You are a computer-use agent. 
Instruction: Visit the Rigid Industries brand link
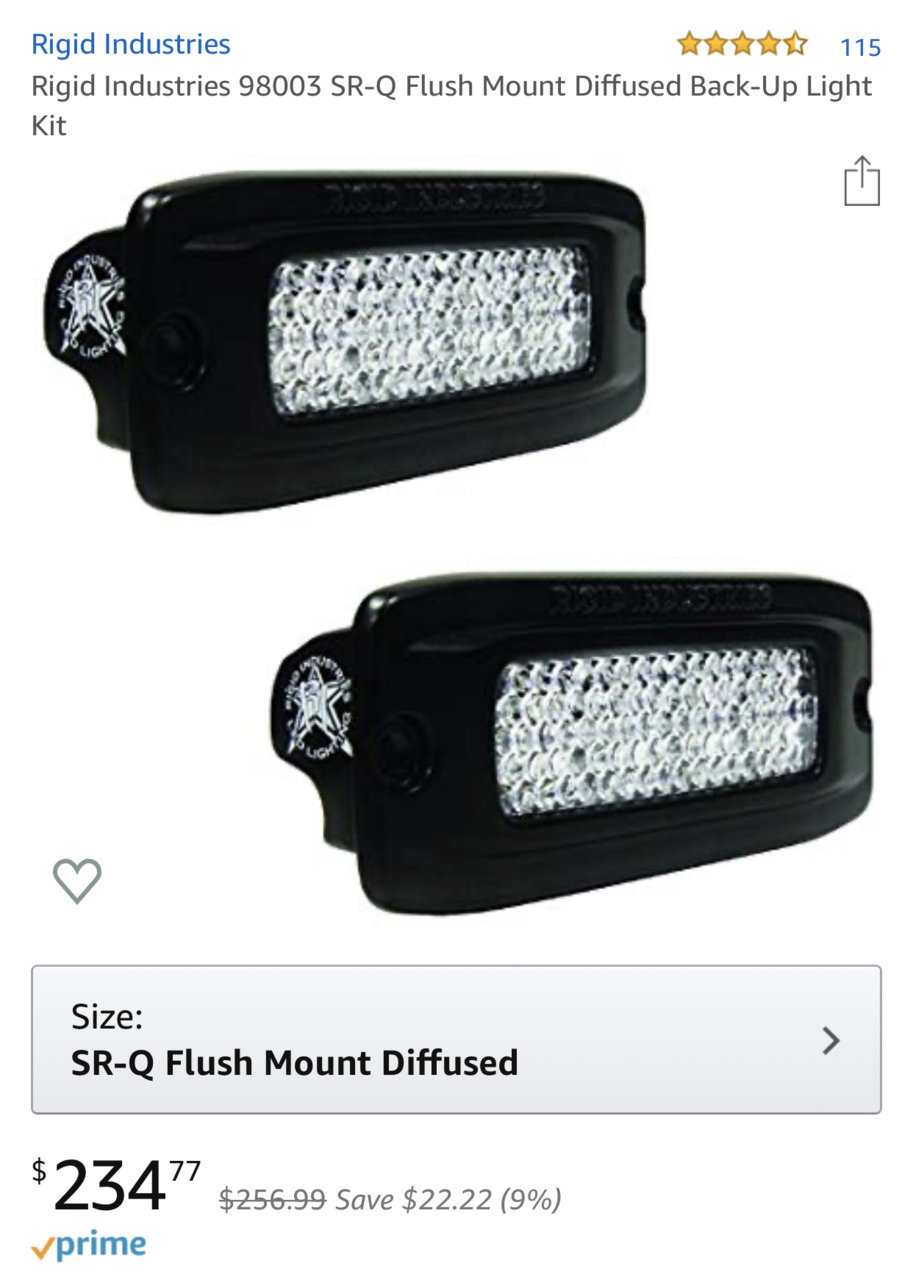131,44
